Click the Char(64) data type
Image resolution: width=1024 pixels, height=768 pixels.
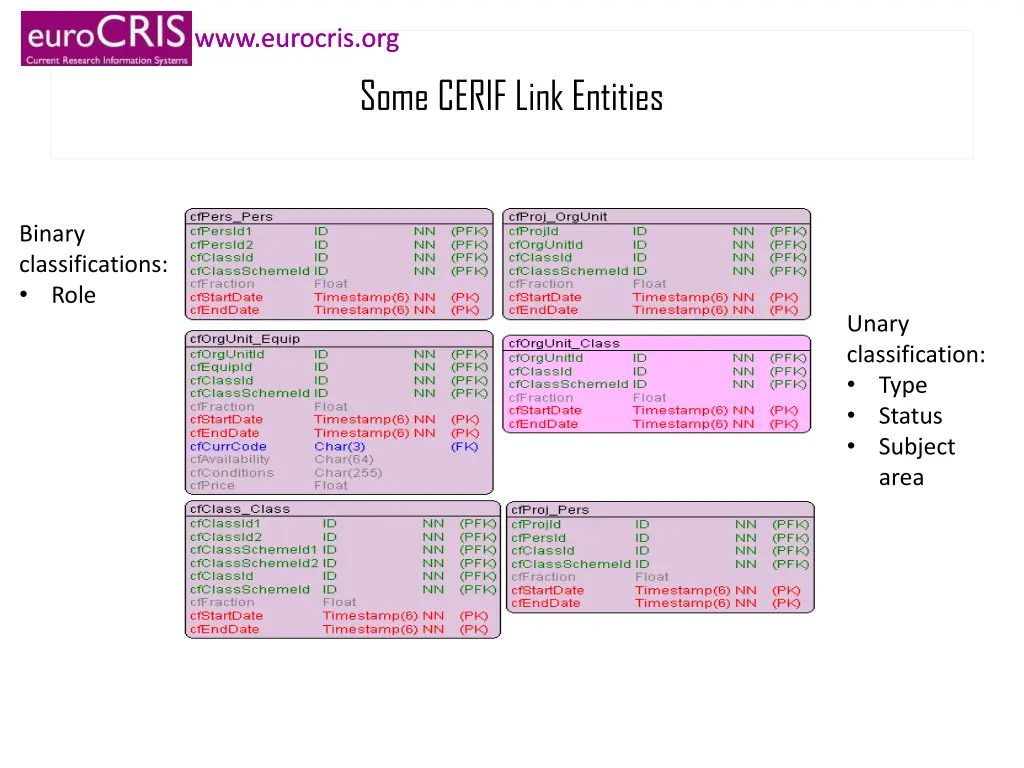tap(344, 460)
